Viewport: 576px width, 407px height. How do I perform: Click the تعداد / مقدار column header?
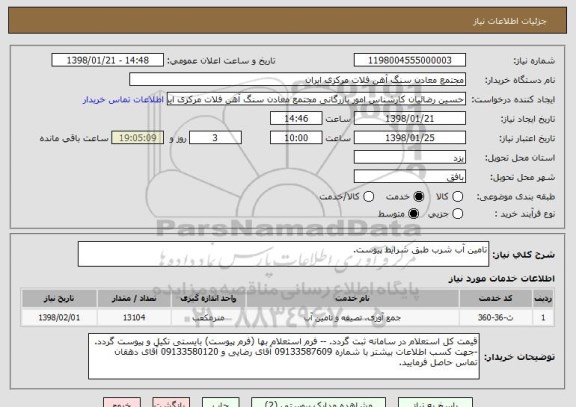[x=134, y=298]
